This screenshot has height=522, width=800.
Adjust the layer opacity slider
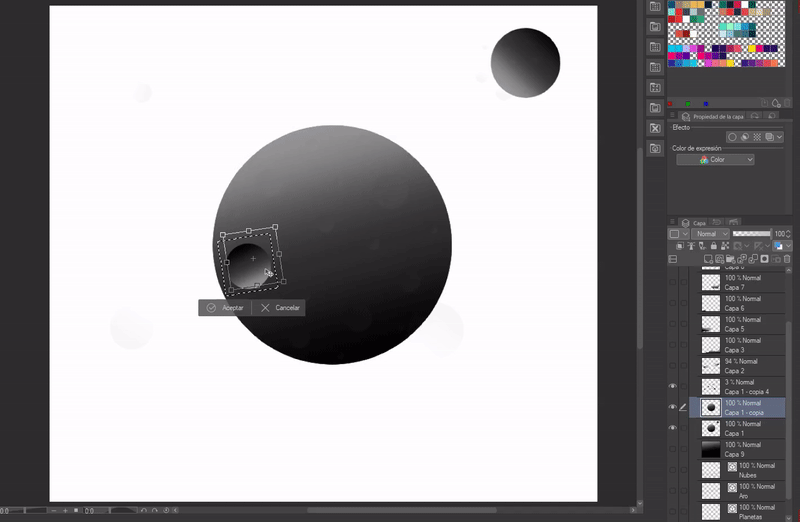pos(752,234)
